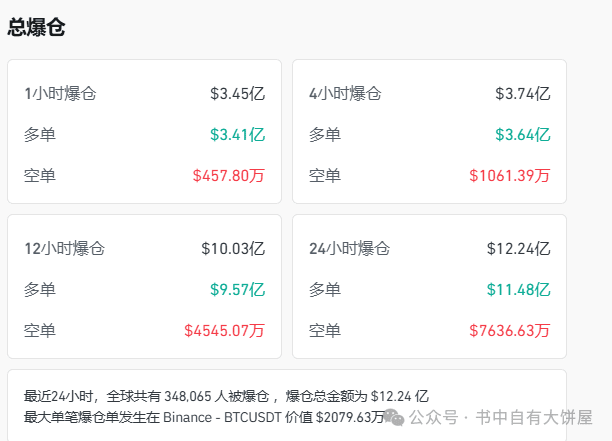Click the $3.64亿 long liquidation value

click(523, 135)
